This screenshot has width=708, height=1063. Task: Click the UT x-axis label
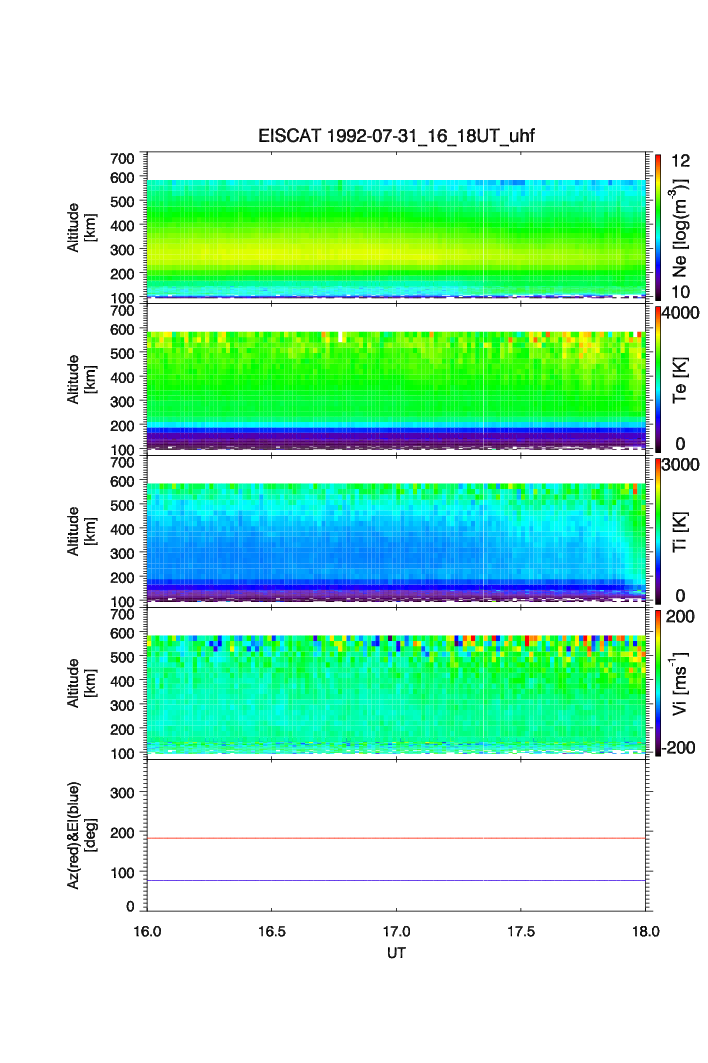pos(396,953)
